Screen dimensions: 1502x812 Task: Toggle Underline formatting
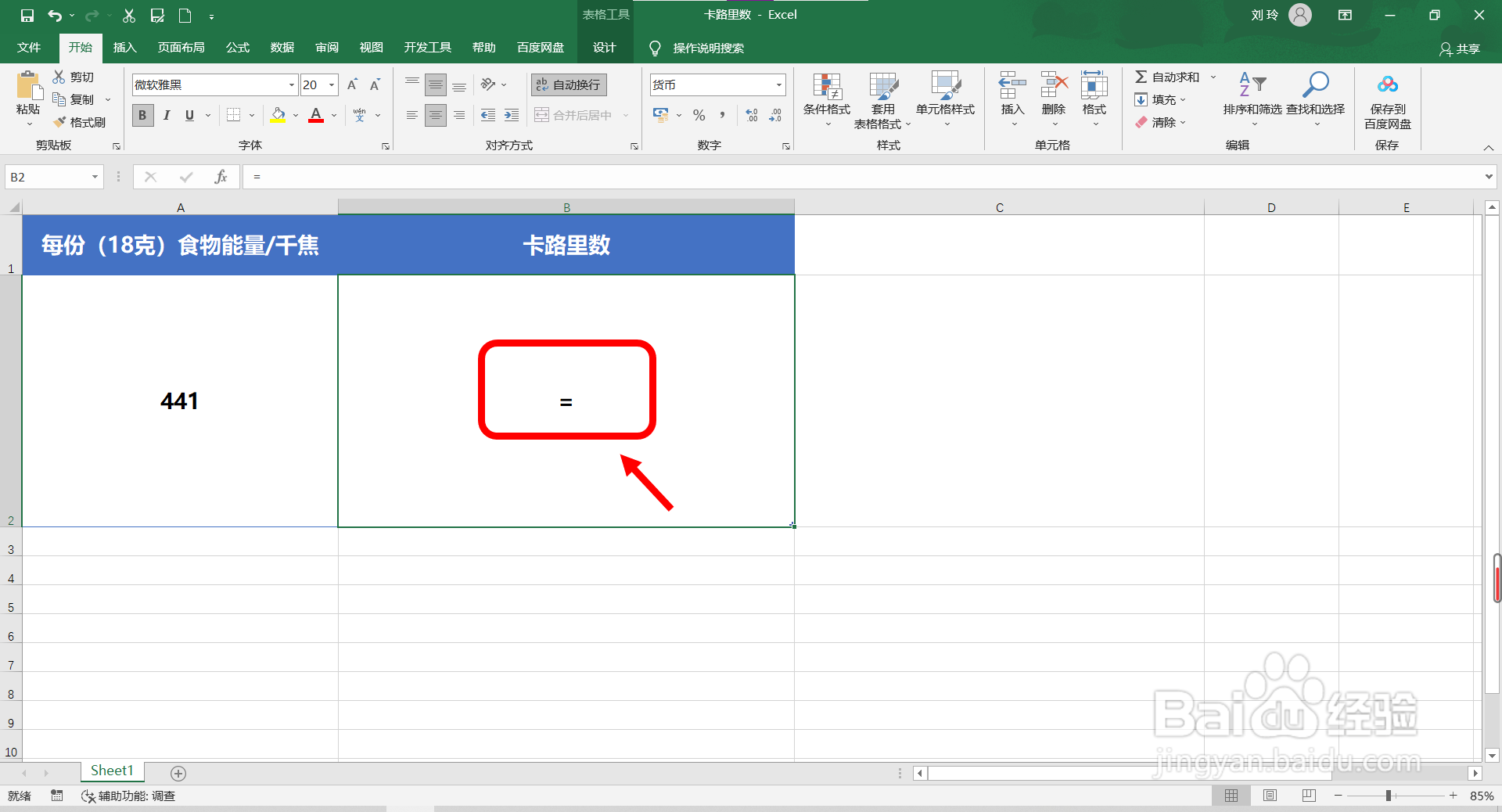(x=189, y=115)
